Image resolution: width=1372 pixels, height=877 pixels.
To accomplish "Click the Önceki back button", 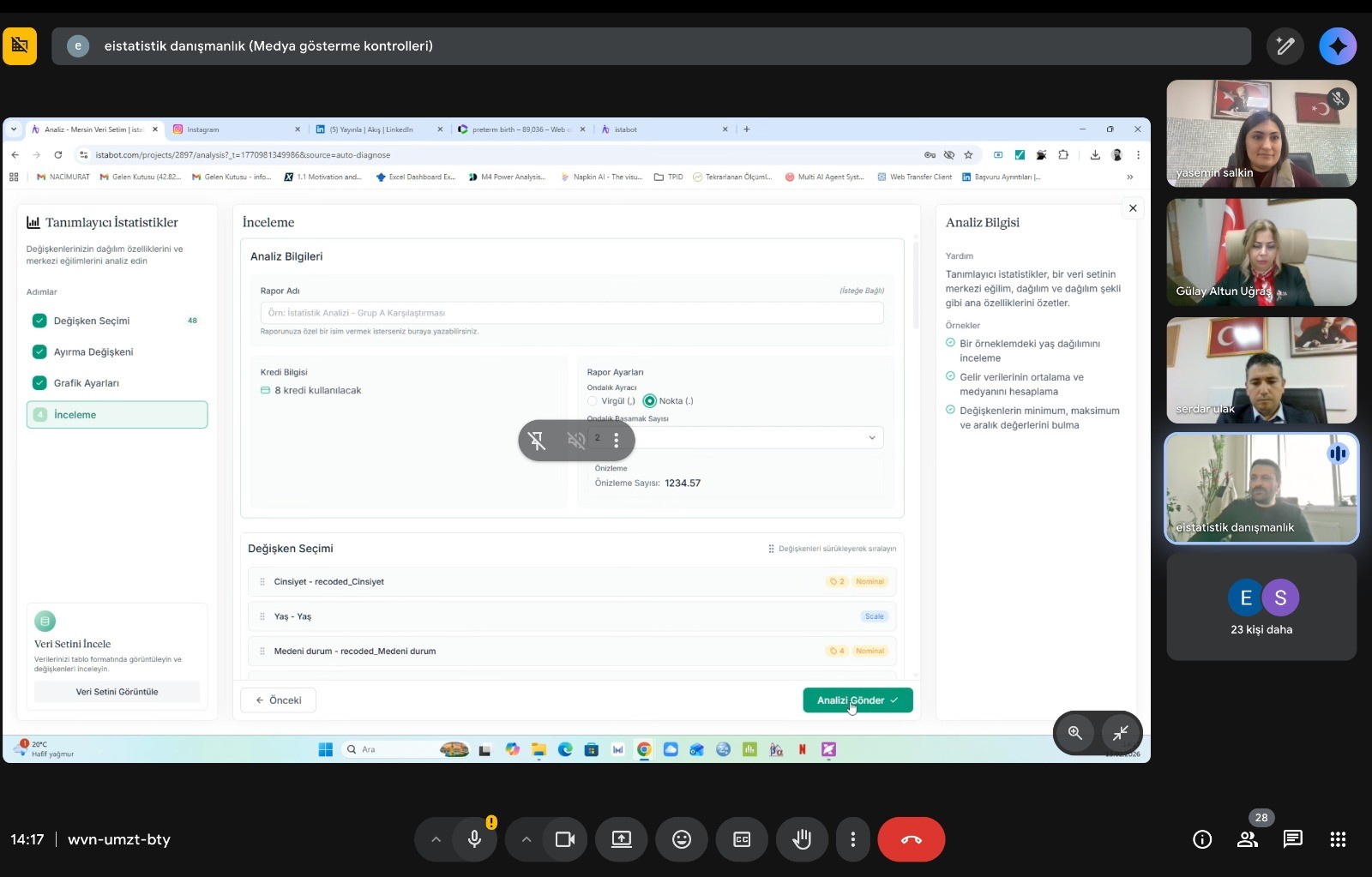I will [x=279, y=700].
